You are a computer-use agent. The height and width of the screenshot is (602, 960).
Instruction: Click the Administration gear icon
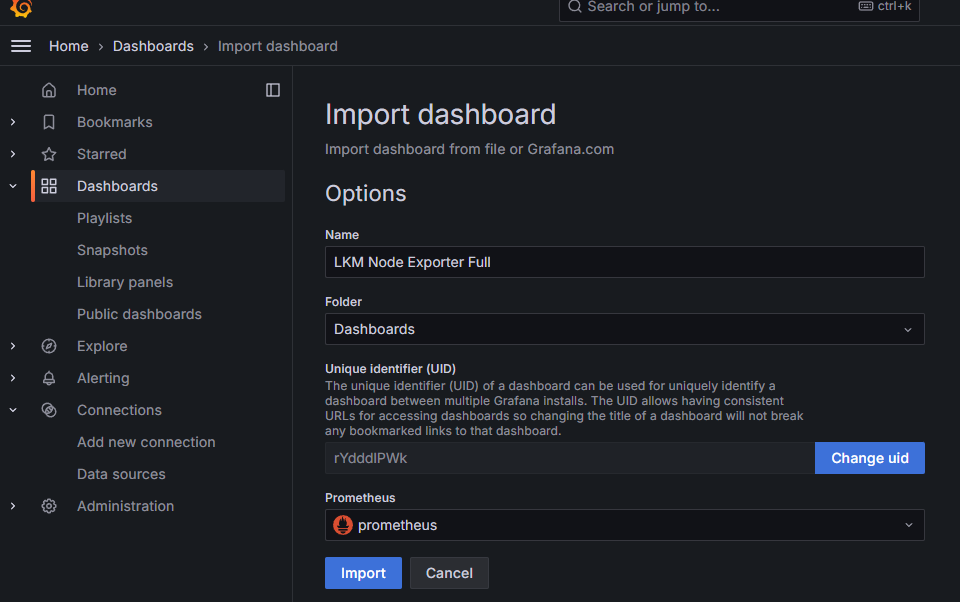click(x=49, y=506)
